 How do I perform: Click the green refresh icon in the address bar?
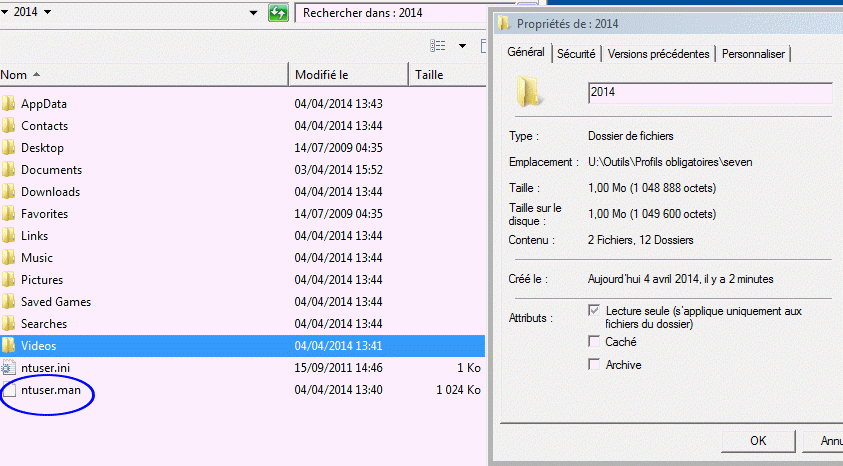[x=278, y=13]
